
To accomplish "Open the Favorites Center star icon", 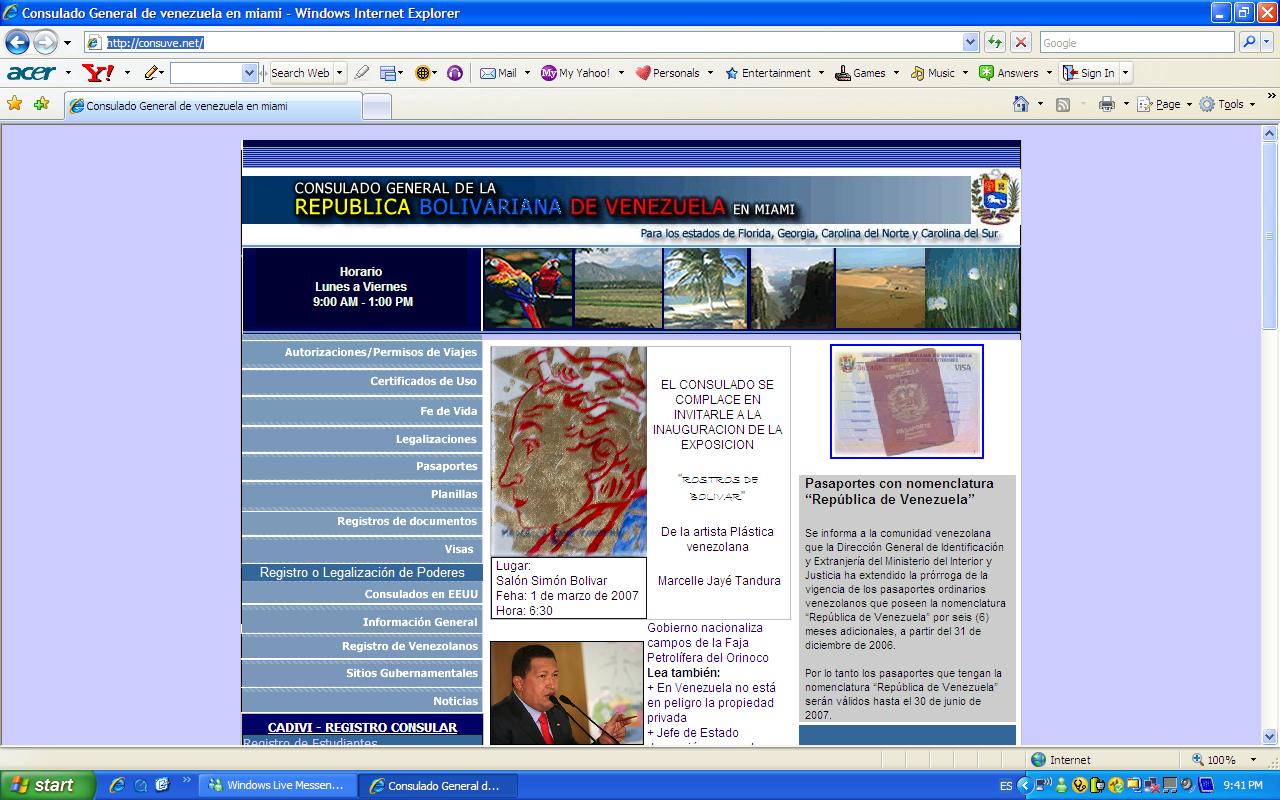I will pos(15,104).
